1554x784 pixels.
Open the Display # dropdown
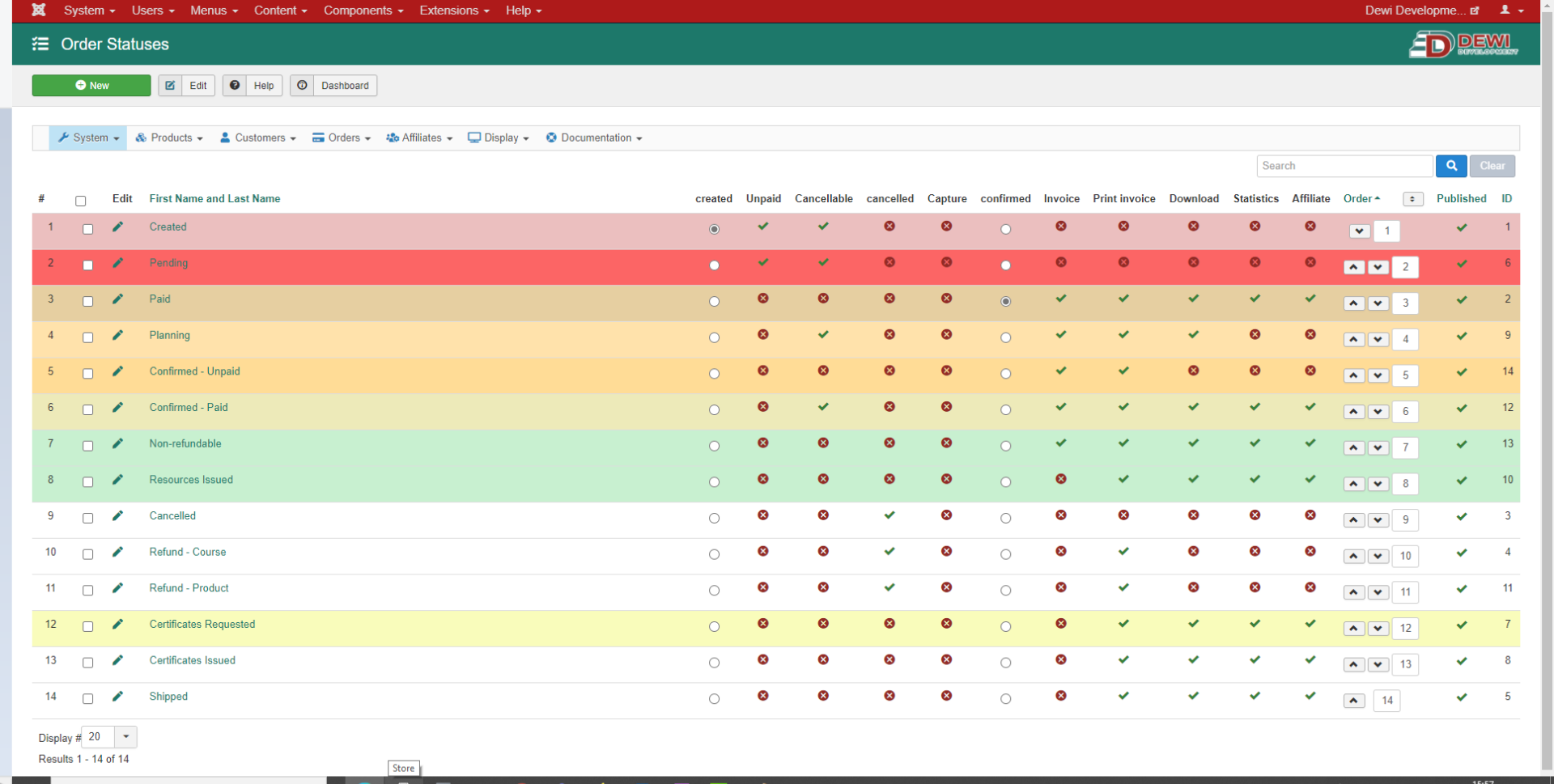tap(109, 737)
